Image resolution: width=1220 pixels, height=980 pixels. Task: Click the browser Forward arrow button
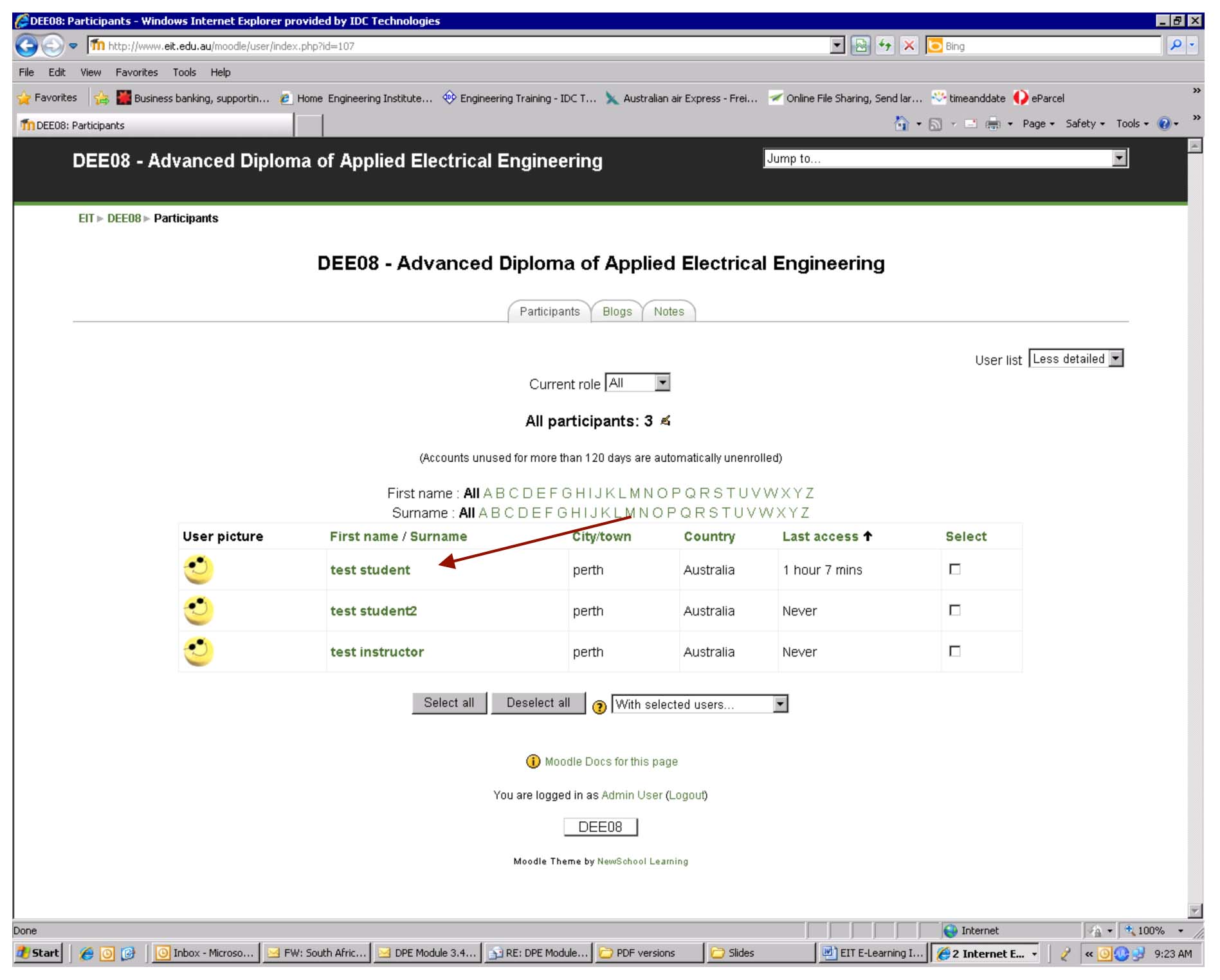coord(53,46)
